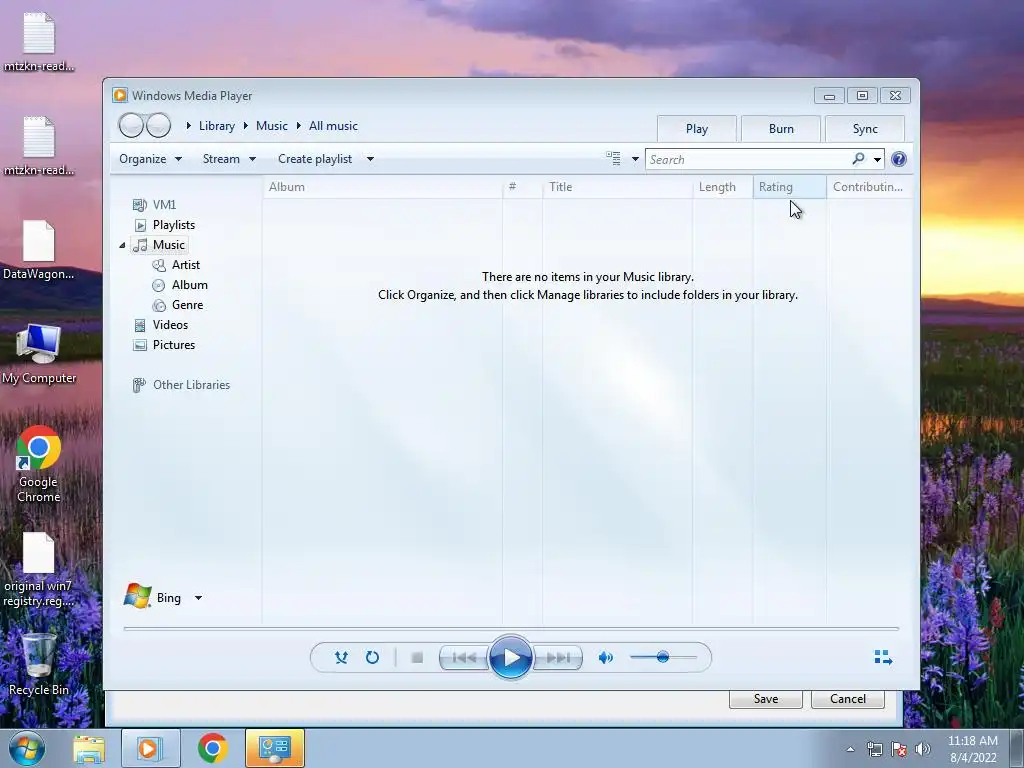Image resolution: width=1024 pixels, height=768 pixels.
Task: Sort by Contributing artist column header
Action: point(868,187)
